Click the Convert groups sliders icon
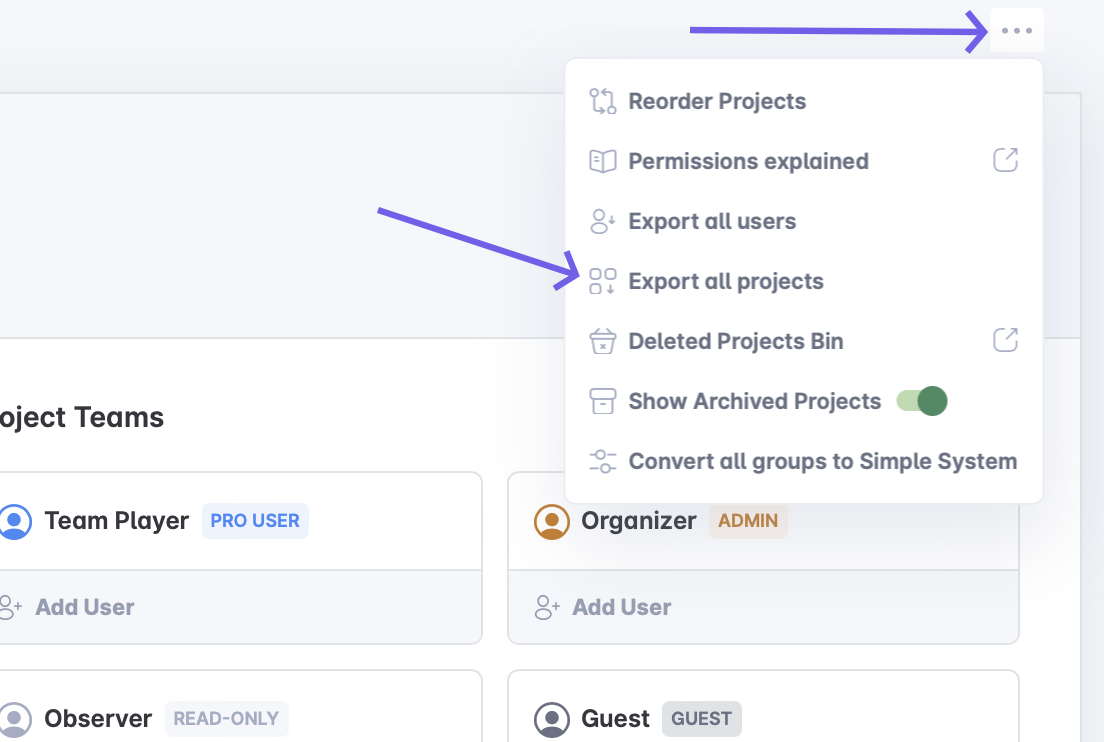 (602, 461)
